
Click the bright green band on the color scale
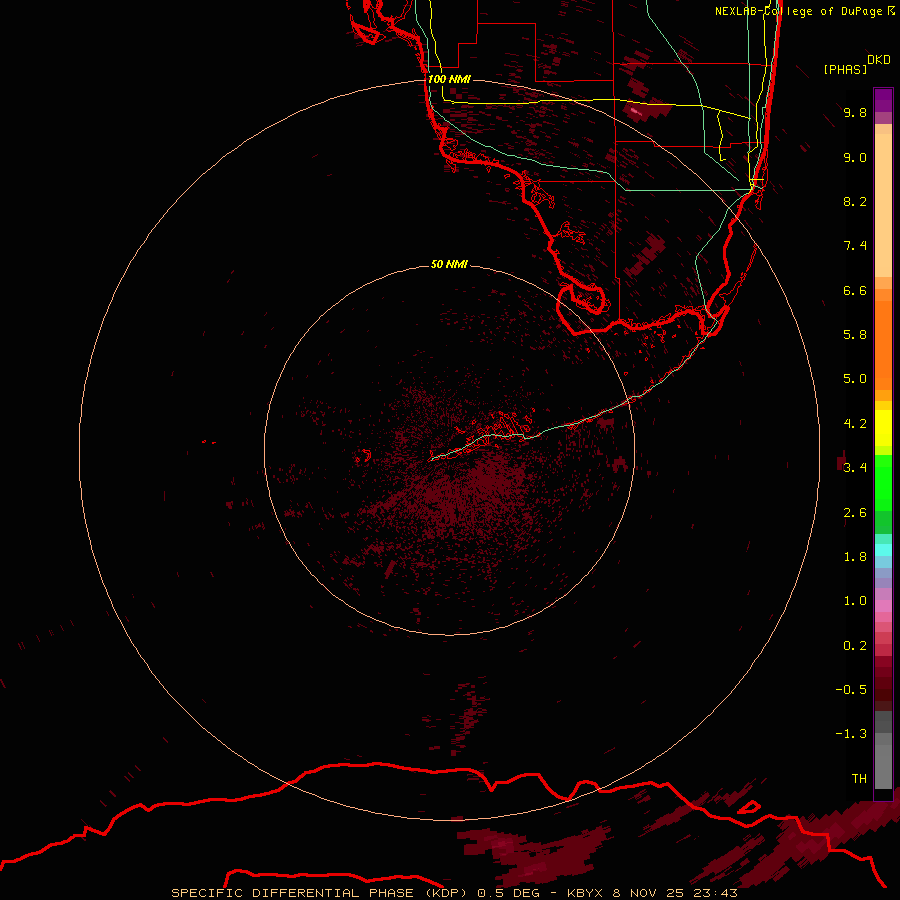[883, 482]
